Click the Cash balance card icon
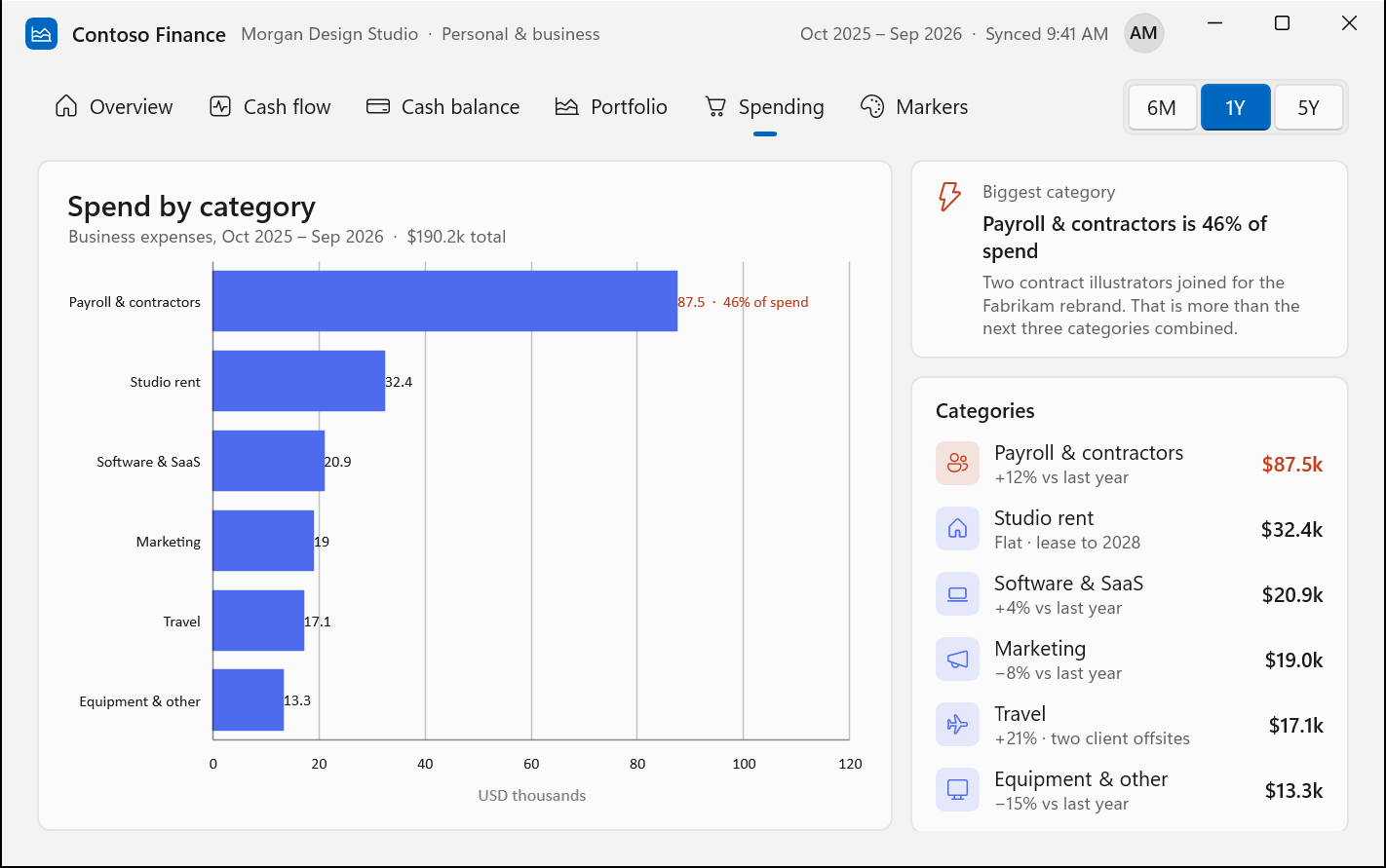The width and height of the screenshot is (1386, 868). pos(378,106)
